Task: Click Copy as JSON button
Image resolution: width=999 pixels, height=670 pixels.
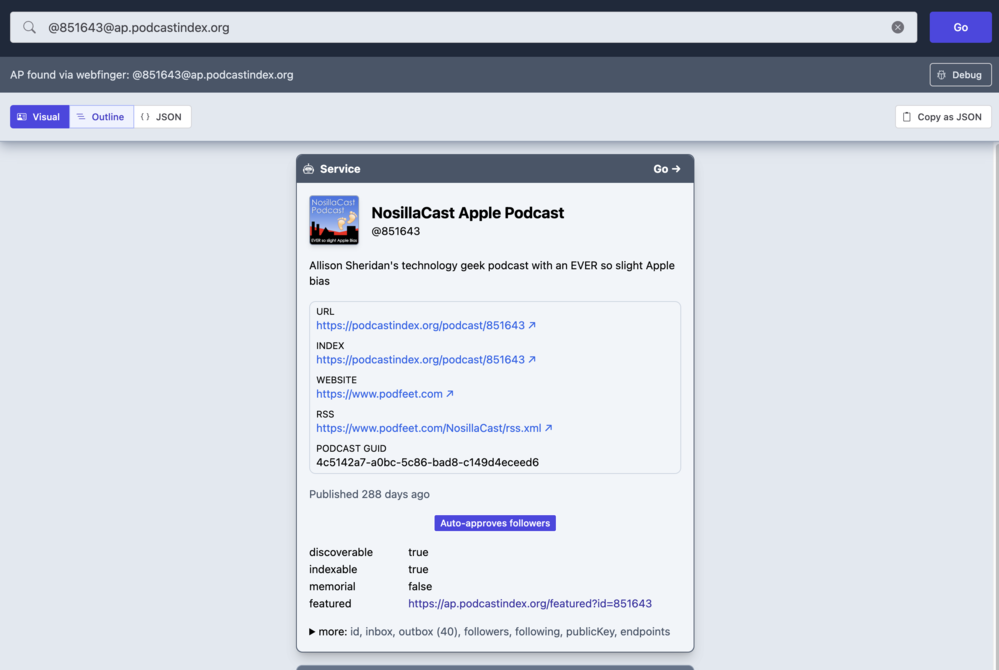Action: (x=942, y=117)
